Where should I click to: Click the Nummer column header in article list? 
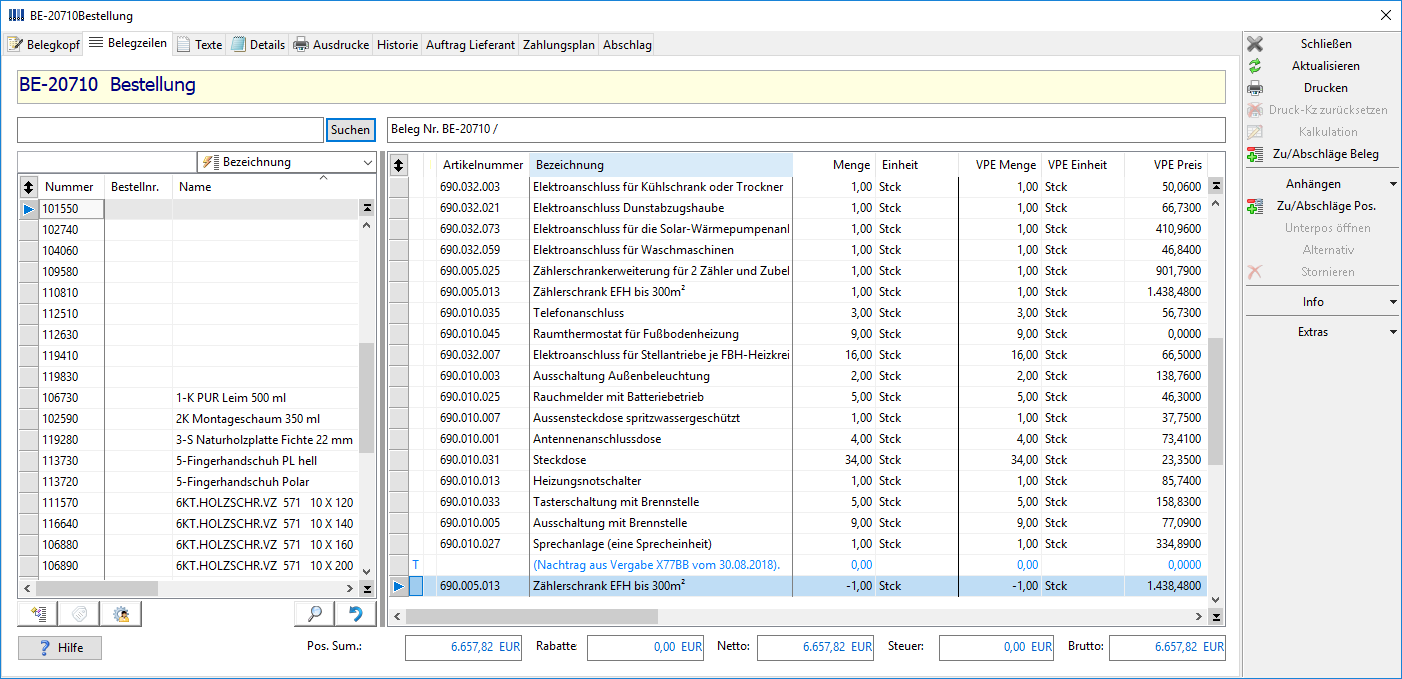tap(72, 186)
